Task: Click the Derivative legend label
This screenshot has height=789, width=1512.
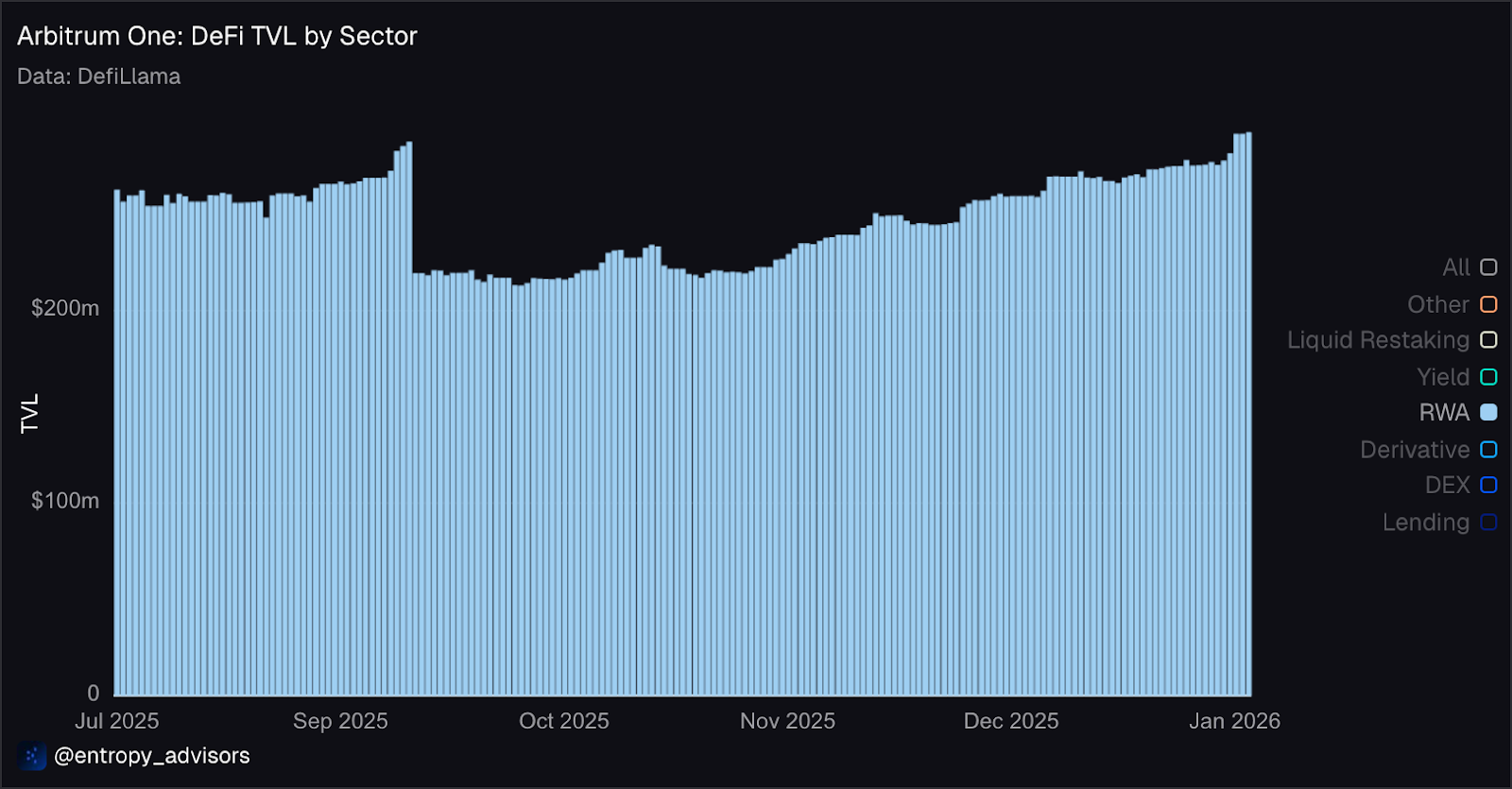Action: (x=1415, y=450)
